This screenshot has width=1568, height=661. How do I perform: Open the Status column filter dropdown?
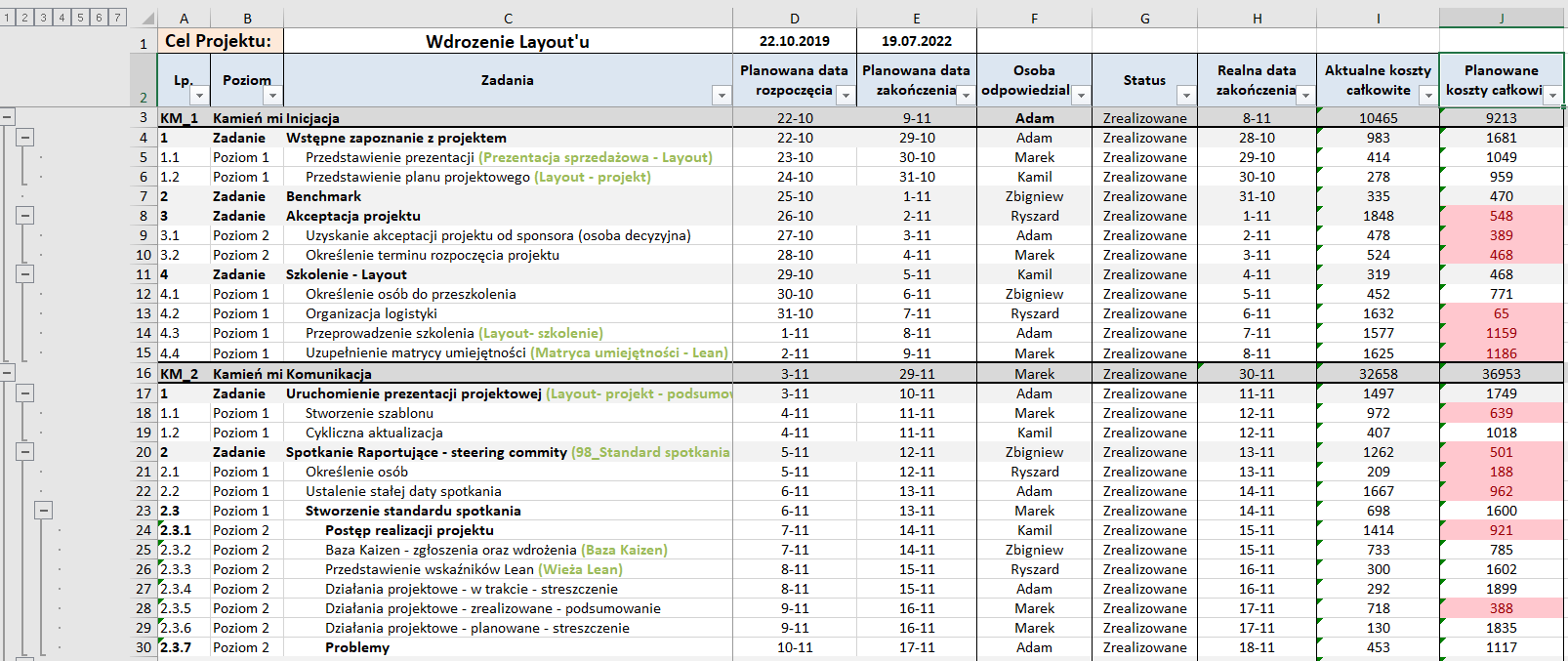[x=1185, y=95]
